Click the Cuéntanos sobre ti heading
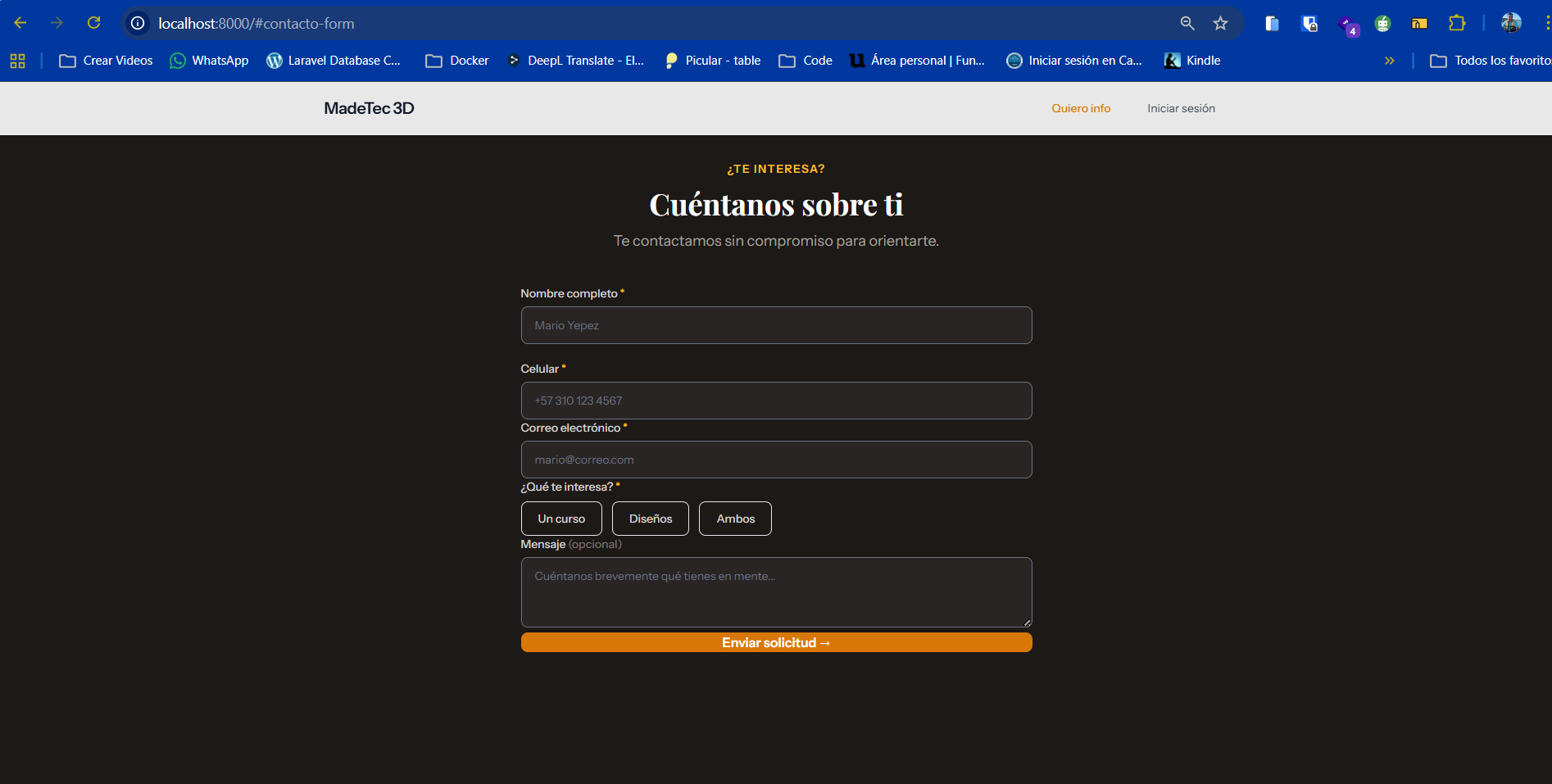Image resolution: width=1552 pixels, height=784 pixels. click(776, 205)
